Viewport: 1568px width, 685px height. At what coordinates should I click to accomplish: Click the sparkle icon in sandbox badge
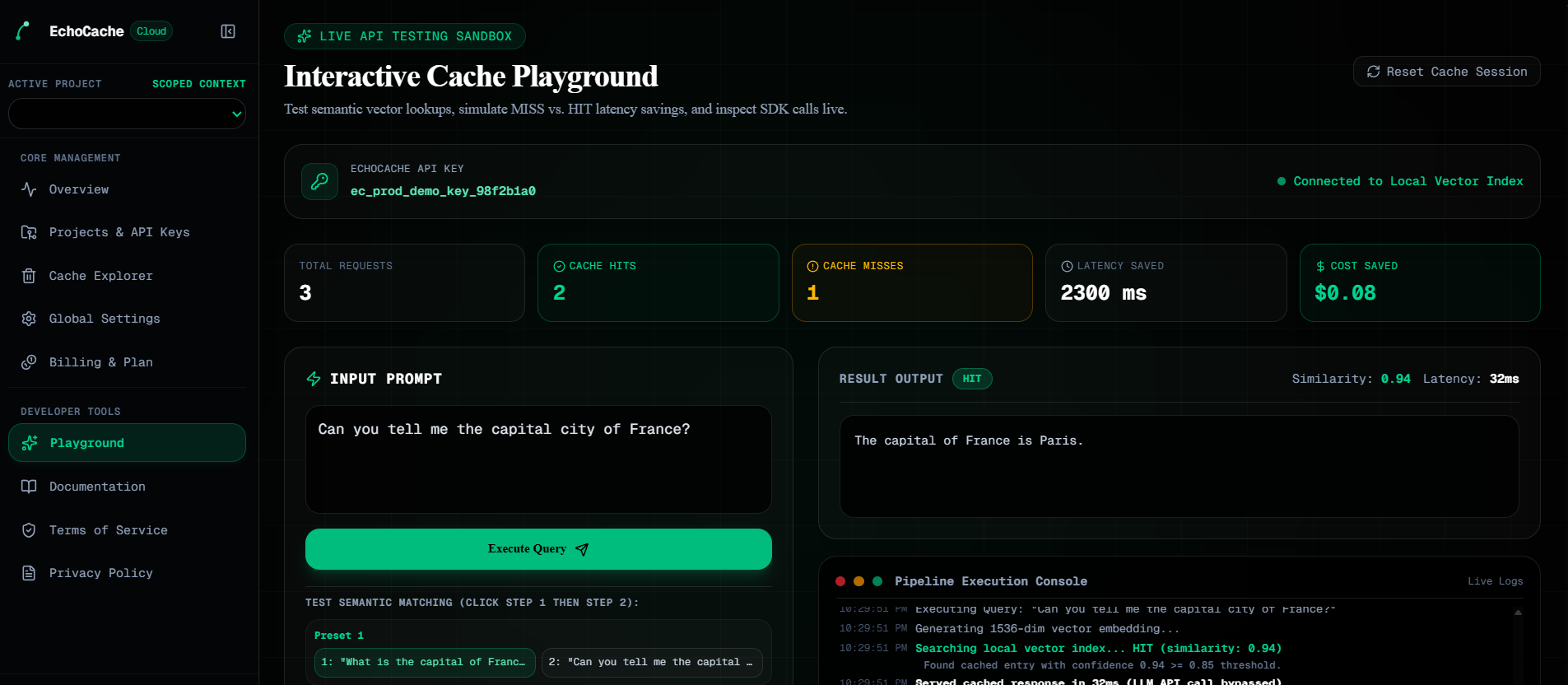click(x=305, y=36)
